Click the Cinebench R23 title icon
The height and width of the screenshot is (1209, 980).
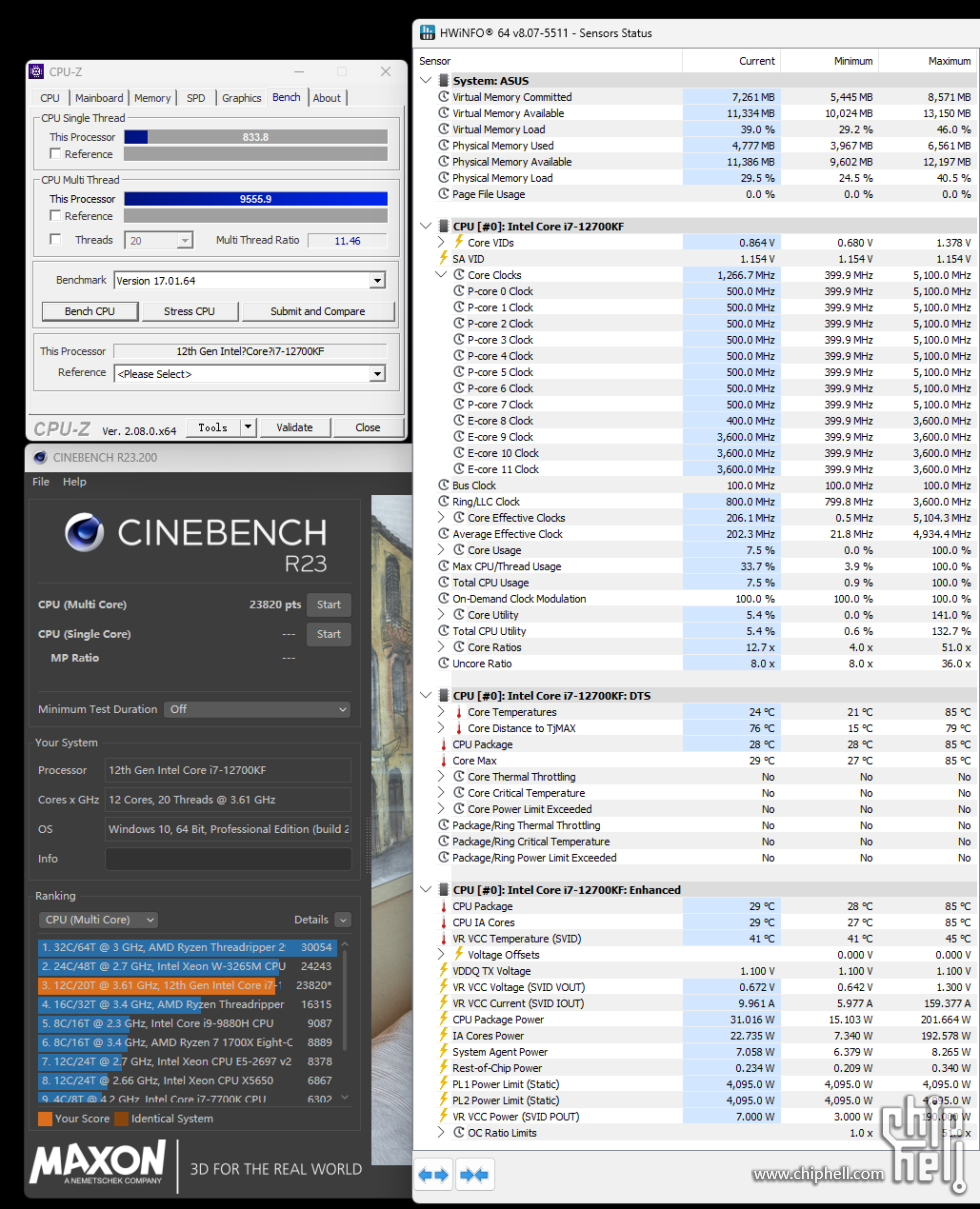point(40,457)
